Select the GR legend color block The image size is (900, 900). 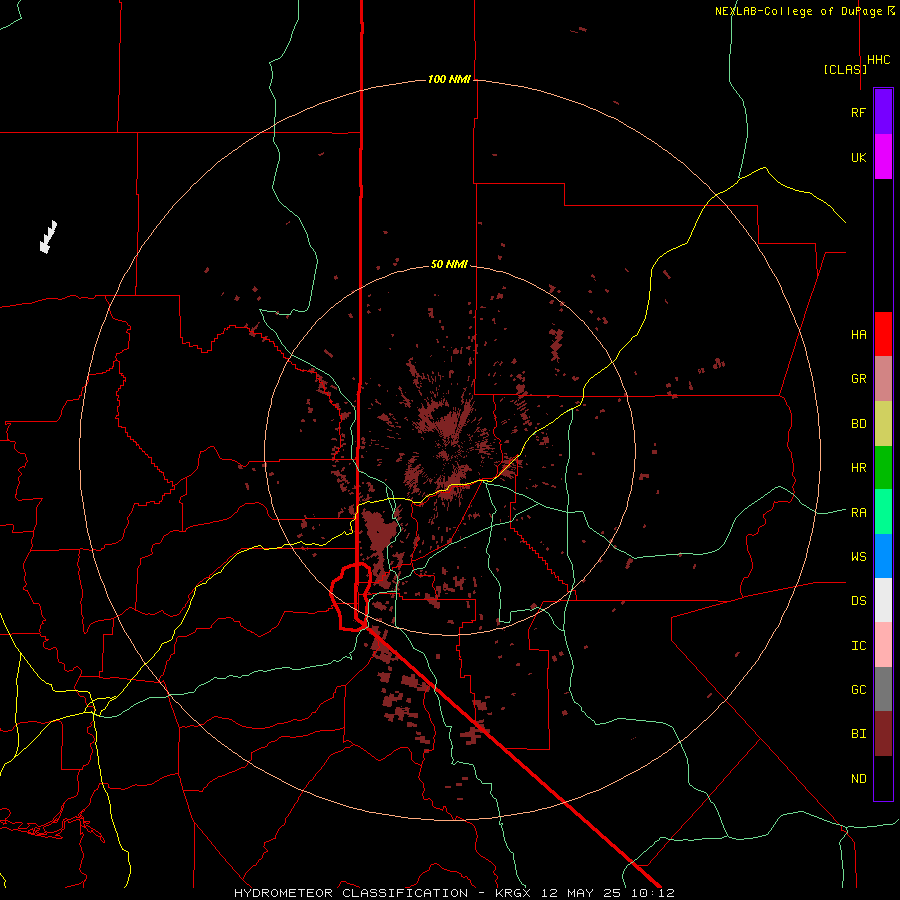coord(883,378)
